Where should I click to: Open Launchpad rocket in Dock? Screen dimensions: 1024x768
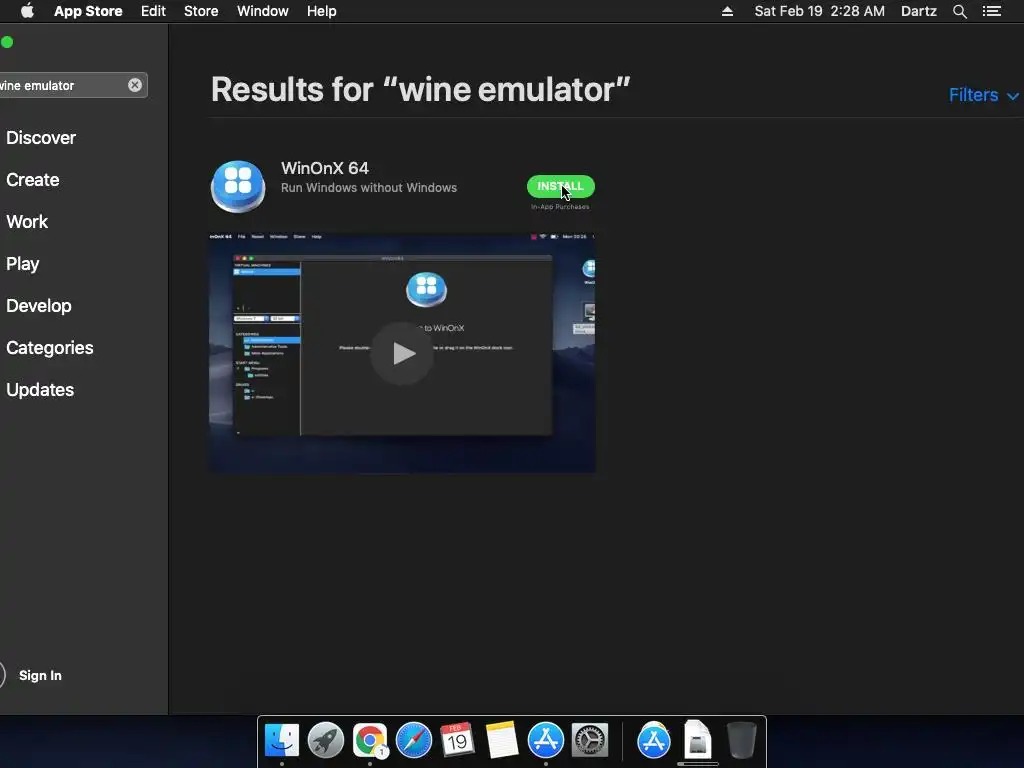(x=326, y=741)
